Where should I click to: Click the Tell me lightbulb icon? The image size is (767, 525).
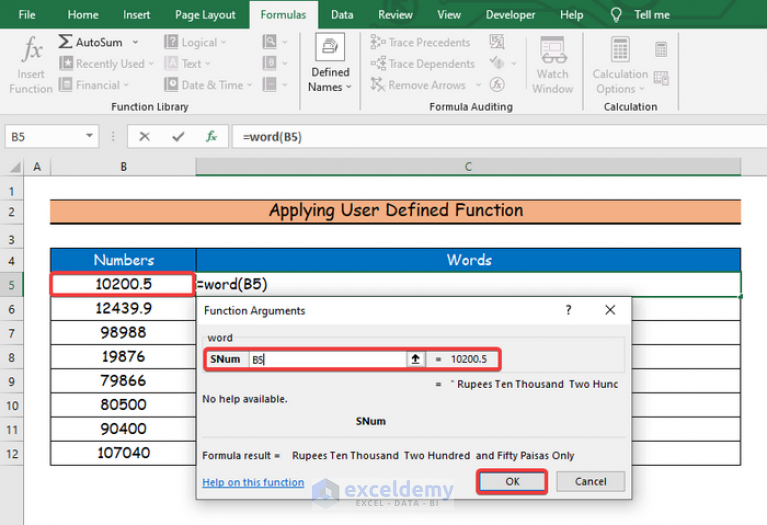[x=617, y=15]
